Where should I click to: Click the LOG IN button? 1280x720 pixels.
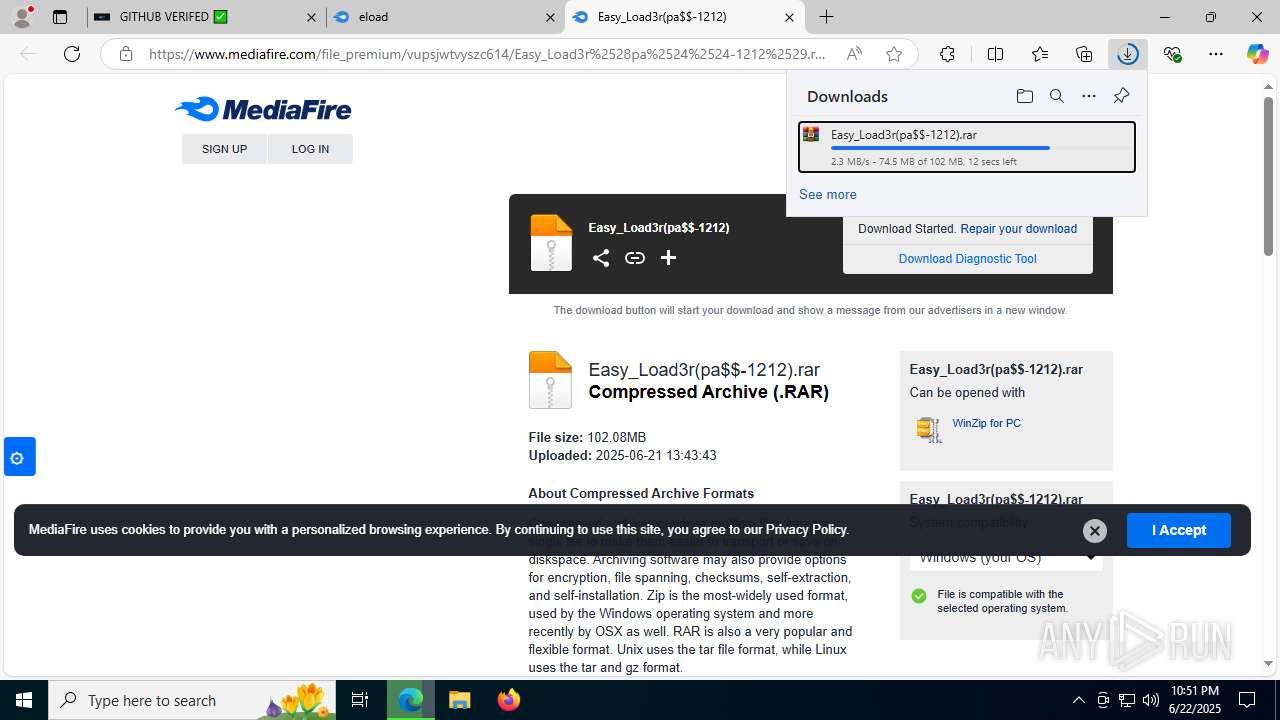click(310, 149)
